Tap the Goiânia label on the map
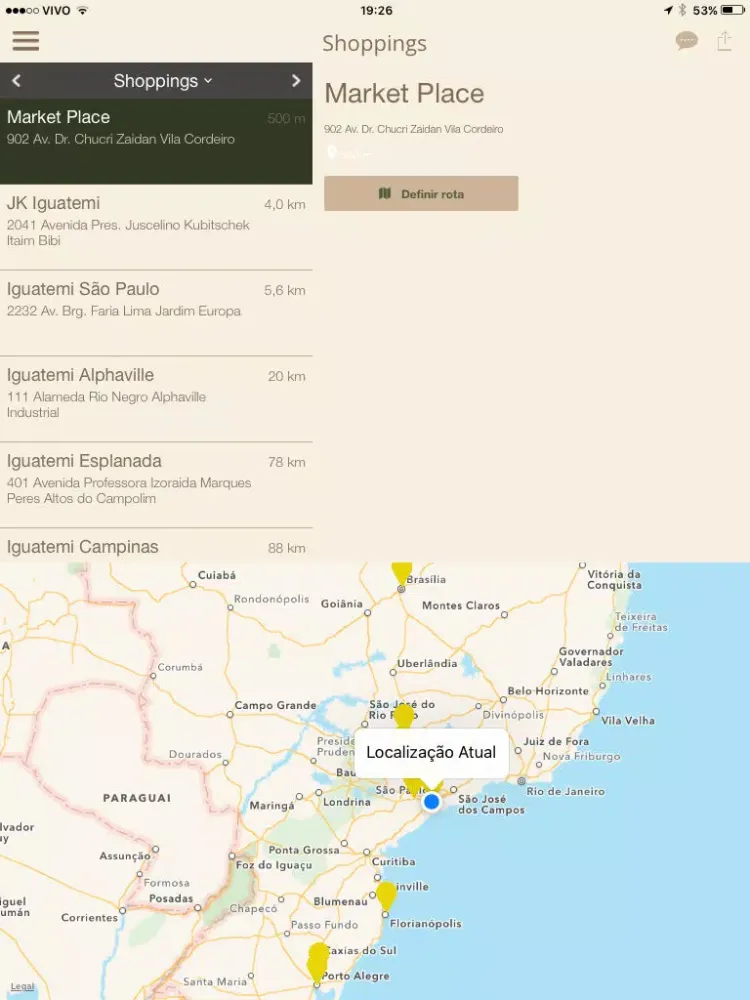Image resolution: width=750 pixels, height=1000 pixels. (342, 603)
